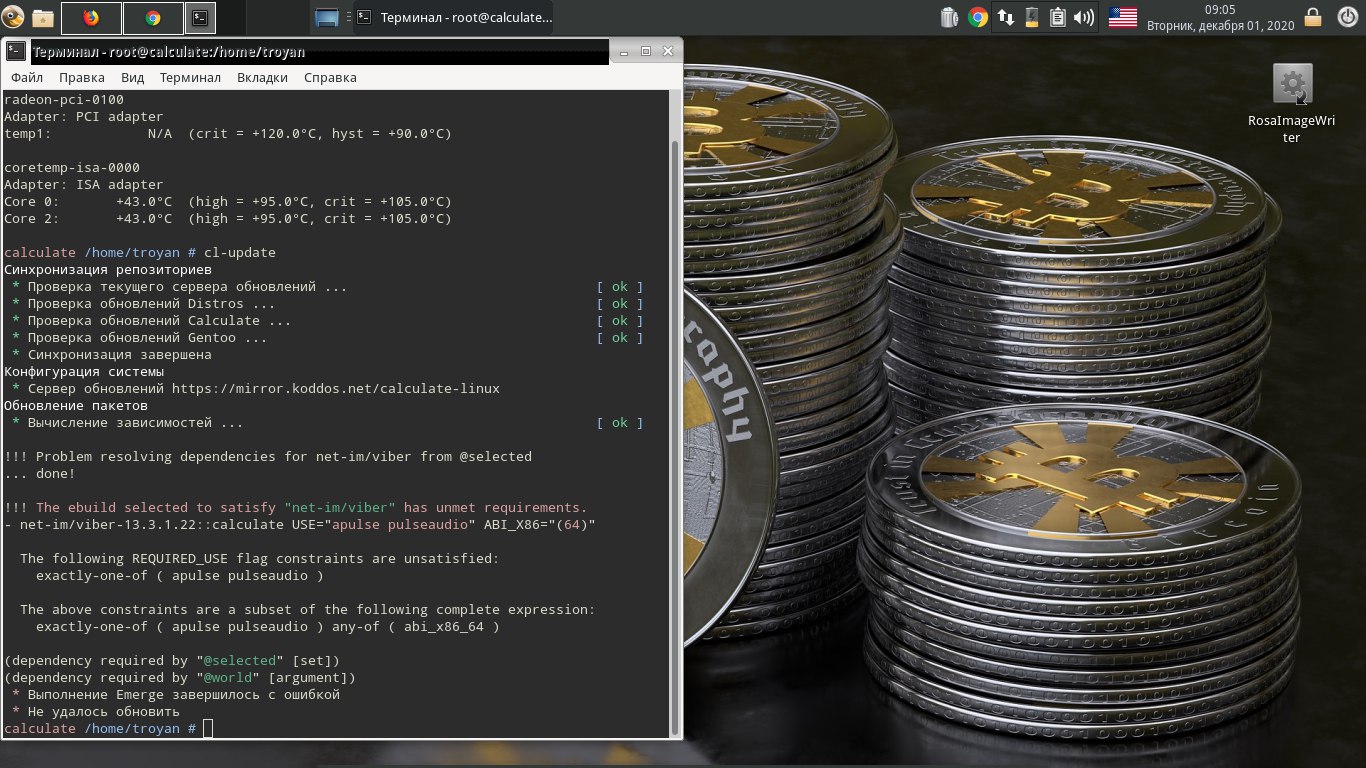Screen dimensions: 1366x768
Task: Open the power/logout menu icon
Action: (x=1347, y=17)
